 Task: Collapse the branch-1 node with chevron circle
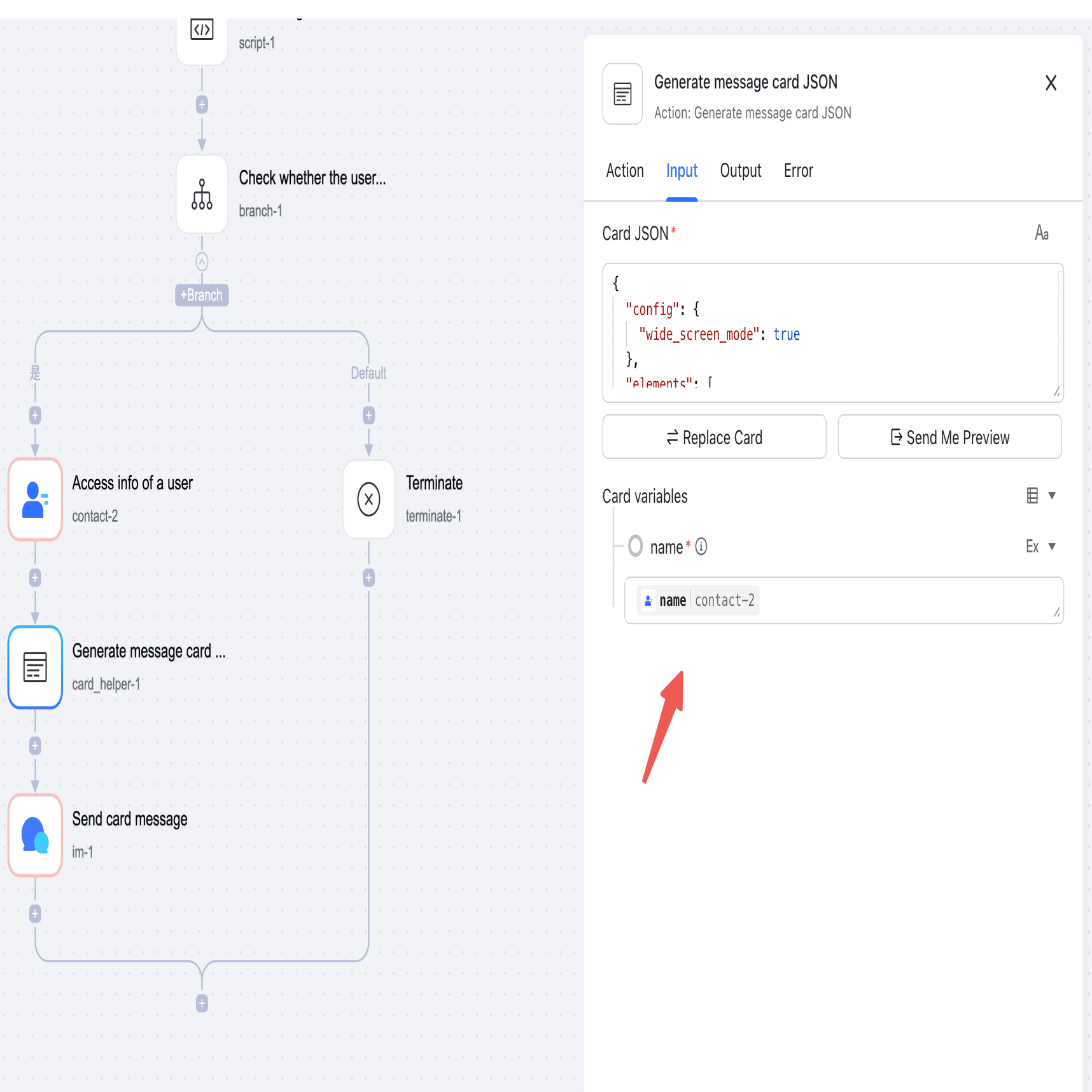pyautogui.click(x=202, y=262)
